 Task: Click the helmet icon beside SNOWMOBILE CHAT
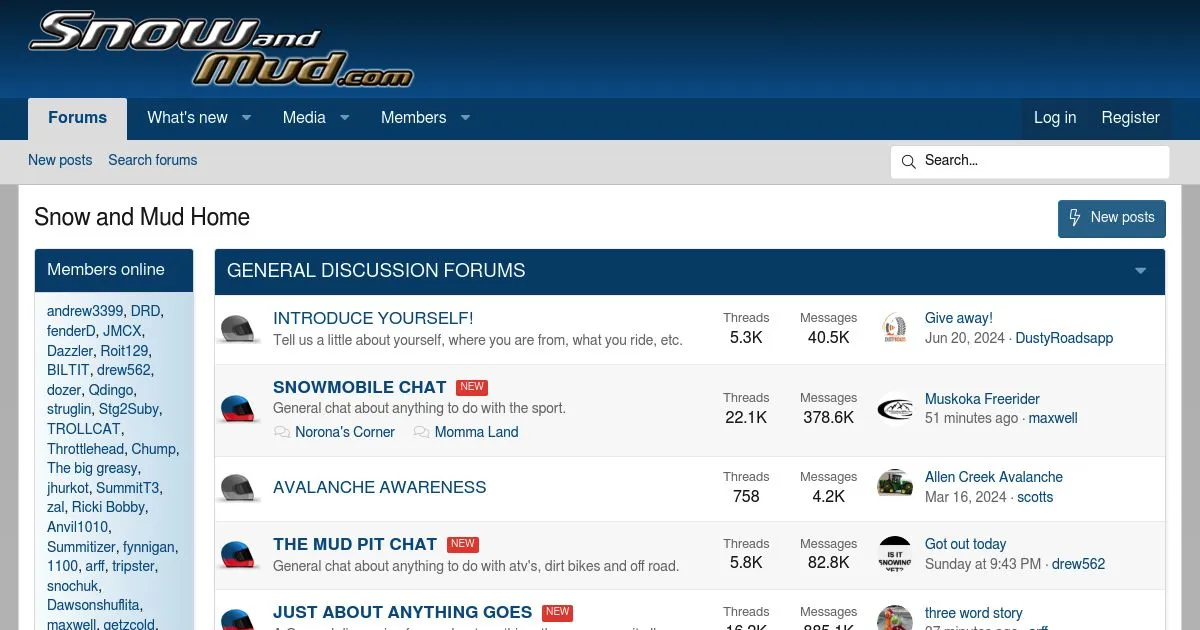point(237,408)
